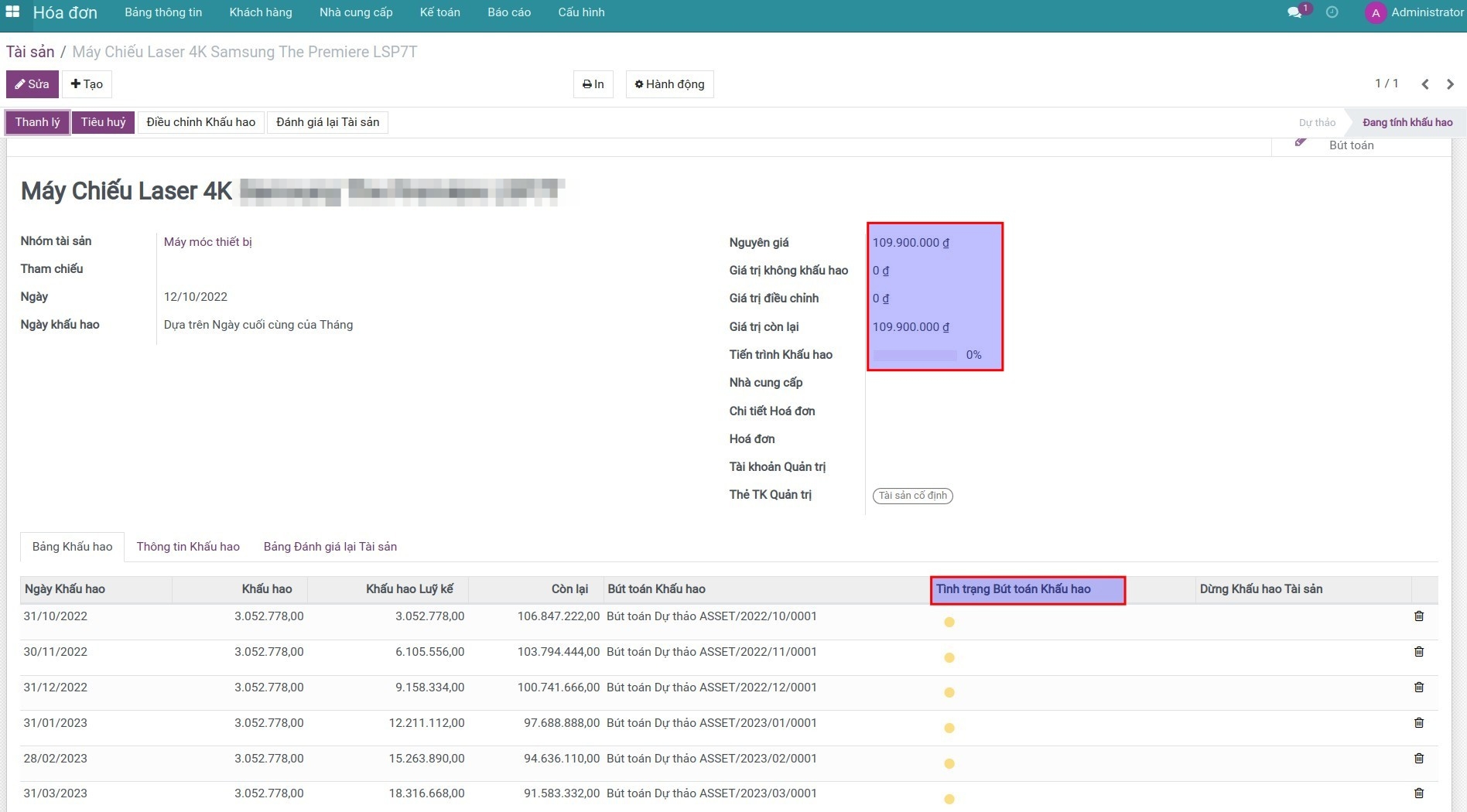Click trash icon for 28/02/2023 row
The height and width of the screenshot is (812, 1467).
tap(1419, 759)
